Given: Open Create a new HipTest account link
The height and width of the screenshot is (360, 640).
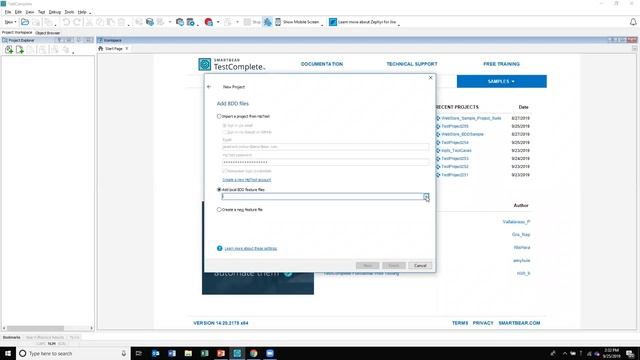Looking at the screenshot, I should coord(247,180).
